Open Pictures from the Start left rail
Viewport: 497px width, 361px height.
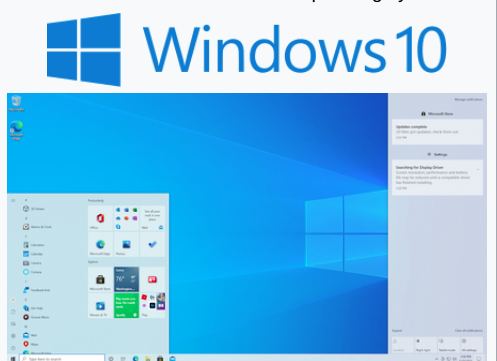tap(13, 324)
